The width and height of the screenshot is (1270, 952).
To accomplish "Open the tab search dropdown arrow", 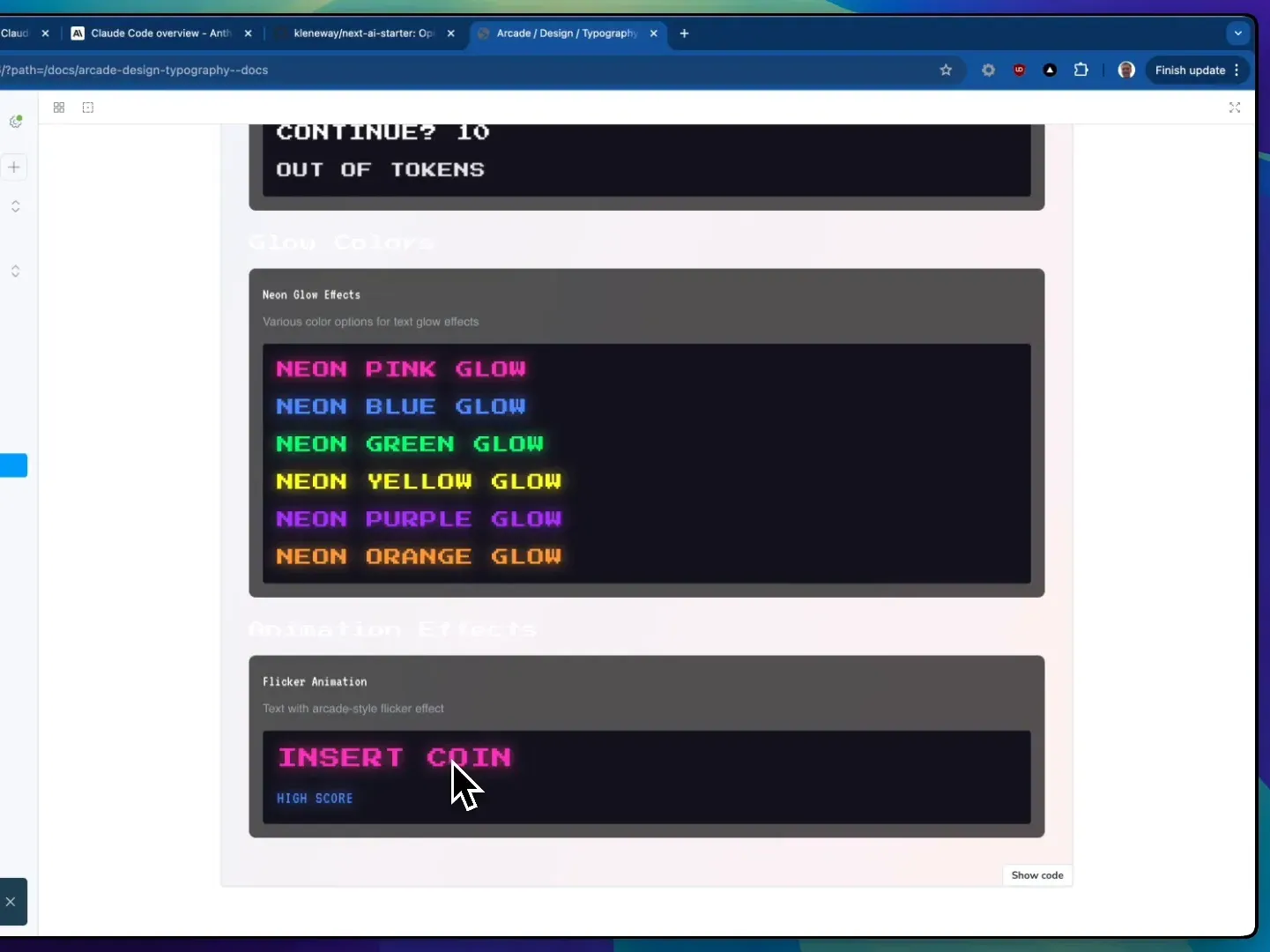I will pyautogui.click(x=1238, y=33).
